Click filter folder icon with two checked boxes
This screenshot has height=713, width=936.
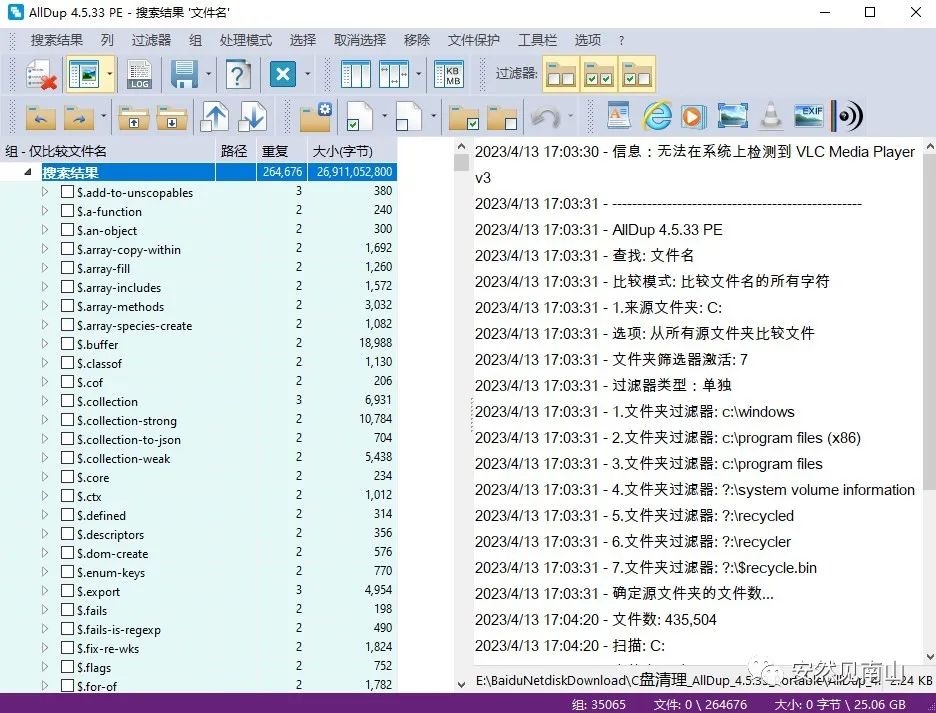[x=599, y=73]
